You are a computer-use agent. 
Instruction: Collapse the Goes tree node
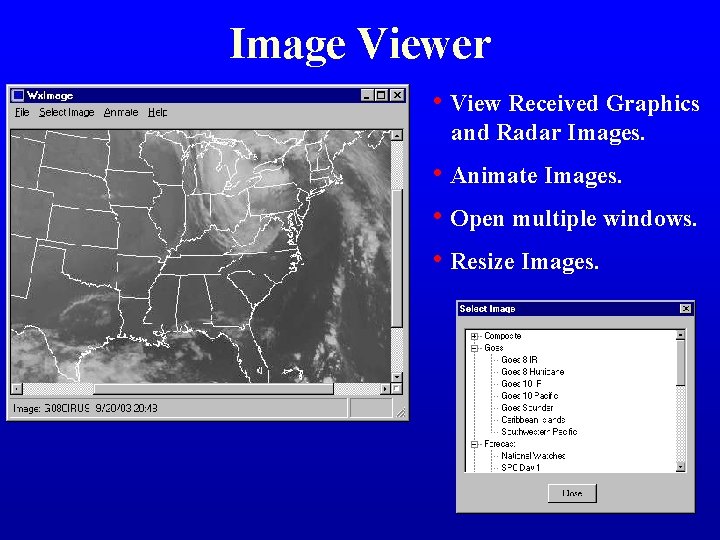click(x=474, y=348)
